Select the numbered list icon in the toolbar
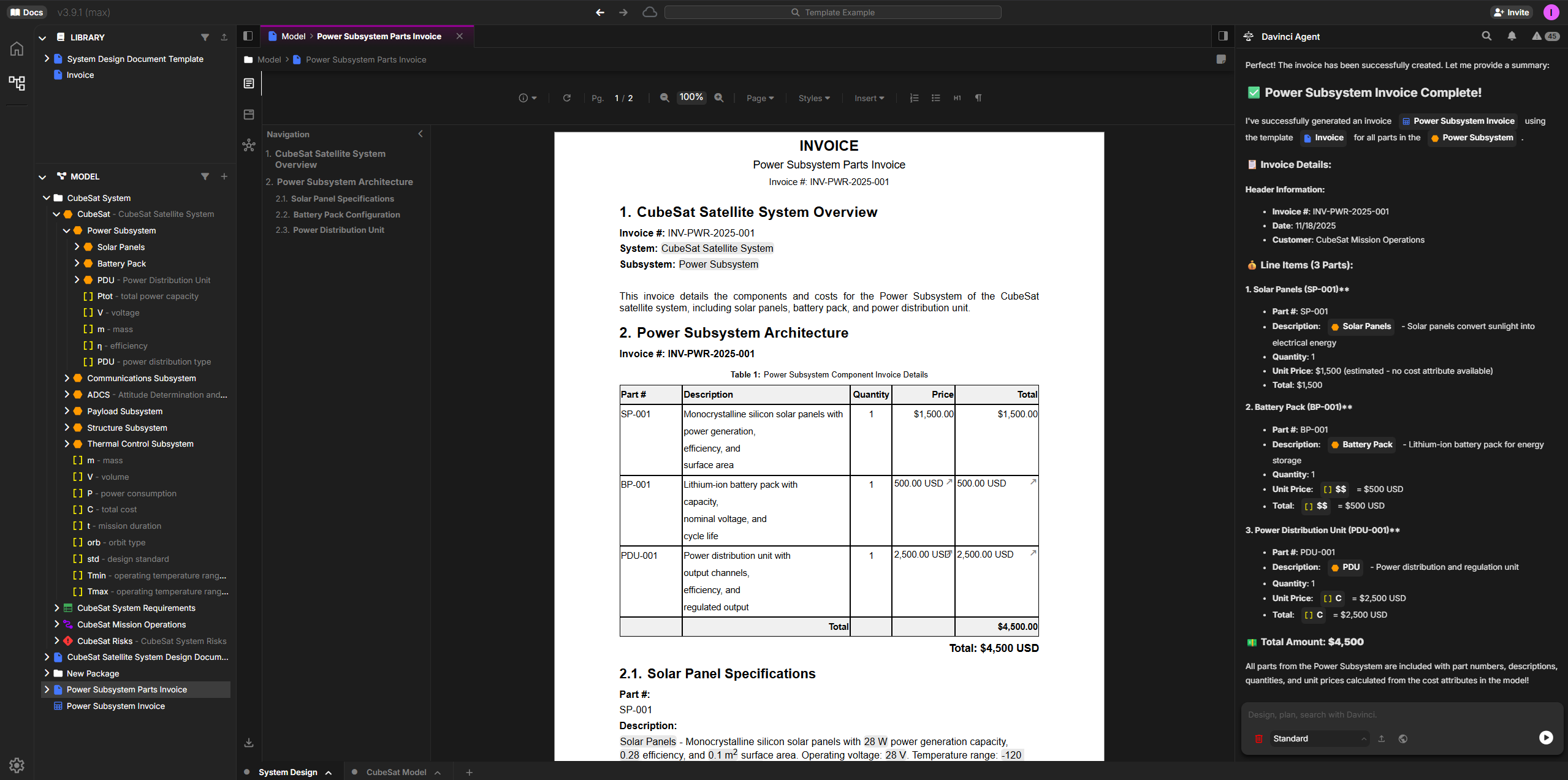This screenshot has height=780, width=1568. click(x=913, y=98)
